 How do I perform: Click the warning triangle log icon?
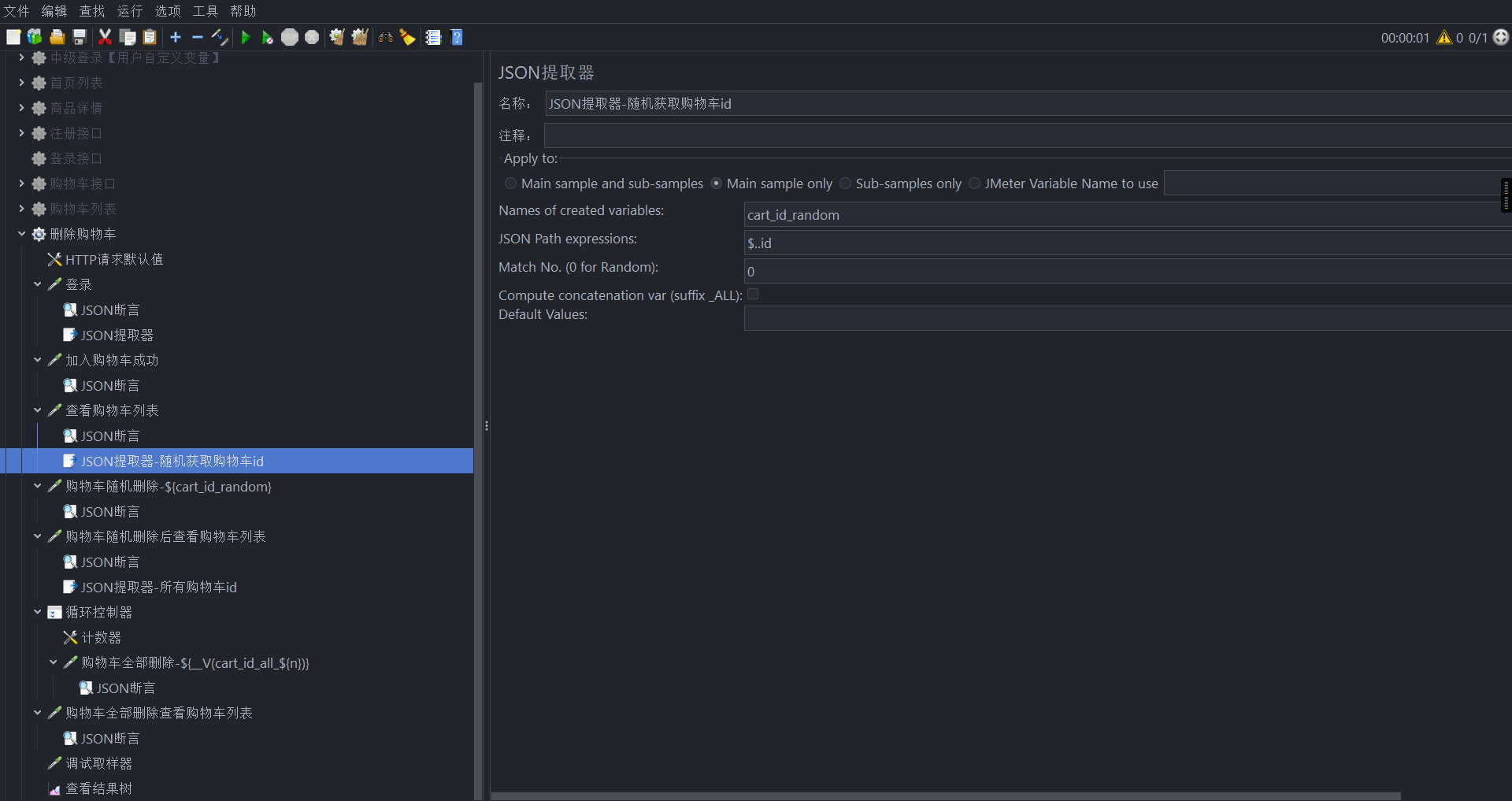[x=1444, y=37]
